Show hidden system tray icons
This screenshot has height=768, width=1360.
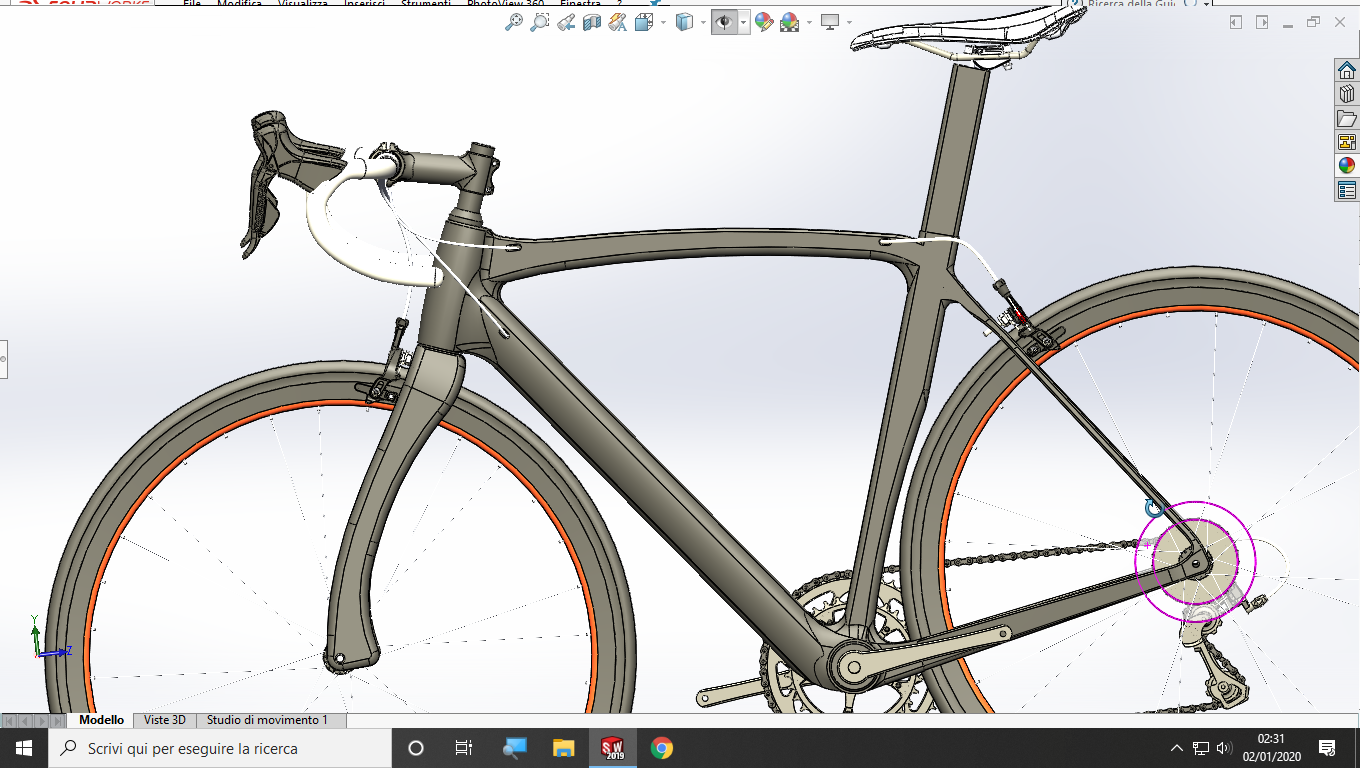(x=1177, y=748)
